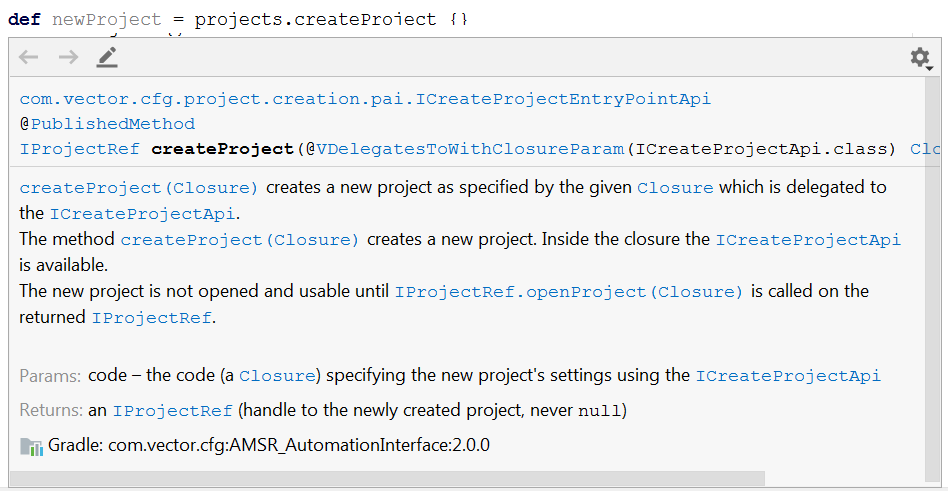Click the horizontal scrollbar of the popup
This screenshot has width=952, height=499.
click(x=387, y=479)
